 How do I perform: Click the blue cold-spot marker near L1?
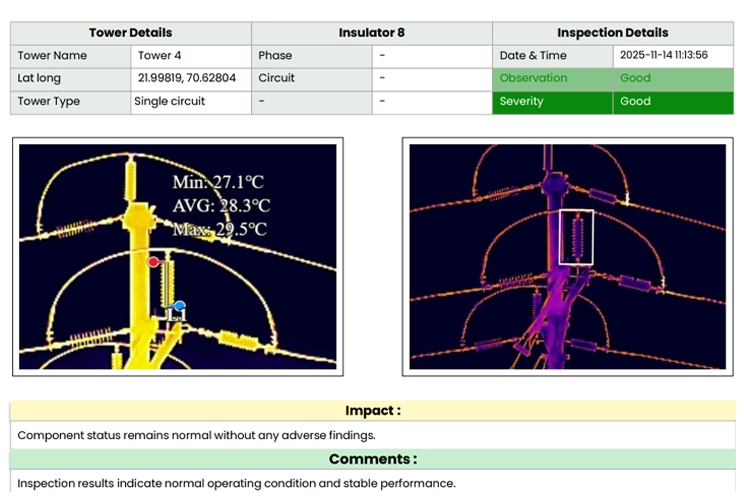pos(179,305)
